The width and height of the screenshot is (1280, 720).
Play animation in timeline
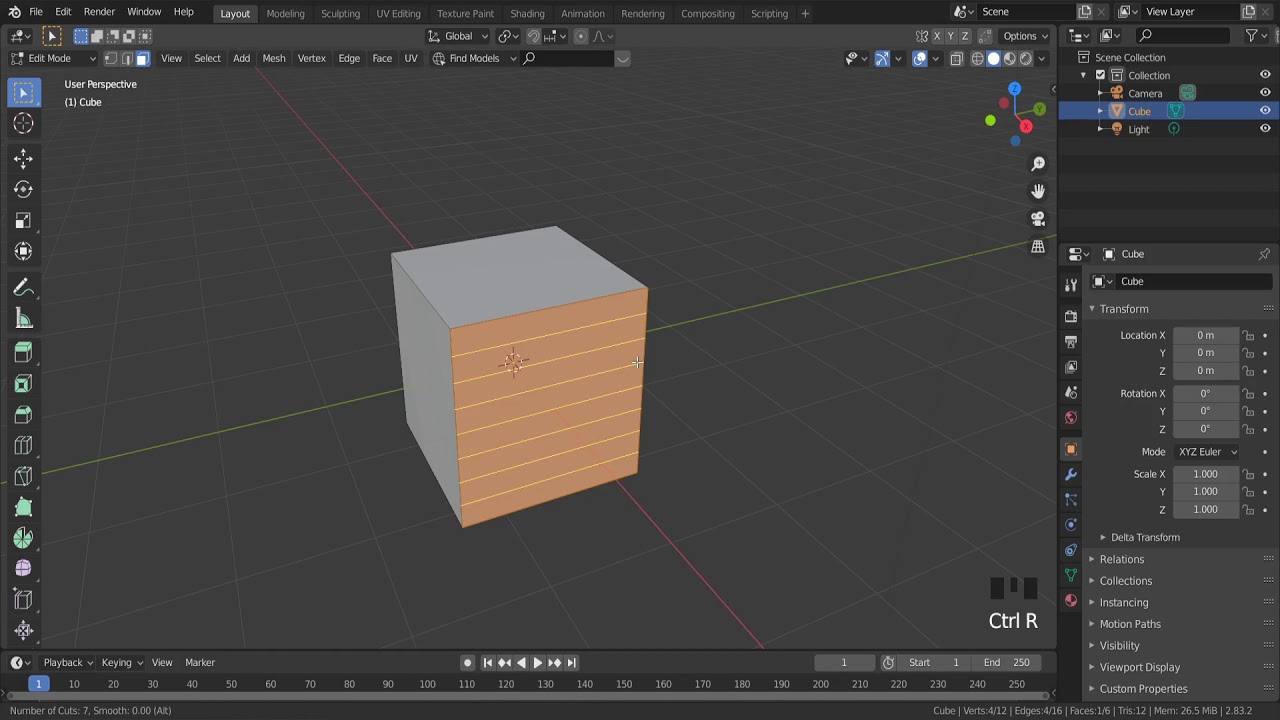(537, 663)
